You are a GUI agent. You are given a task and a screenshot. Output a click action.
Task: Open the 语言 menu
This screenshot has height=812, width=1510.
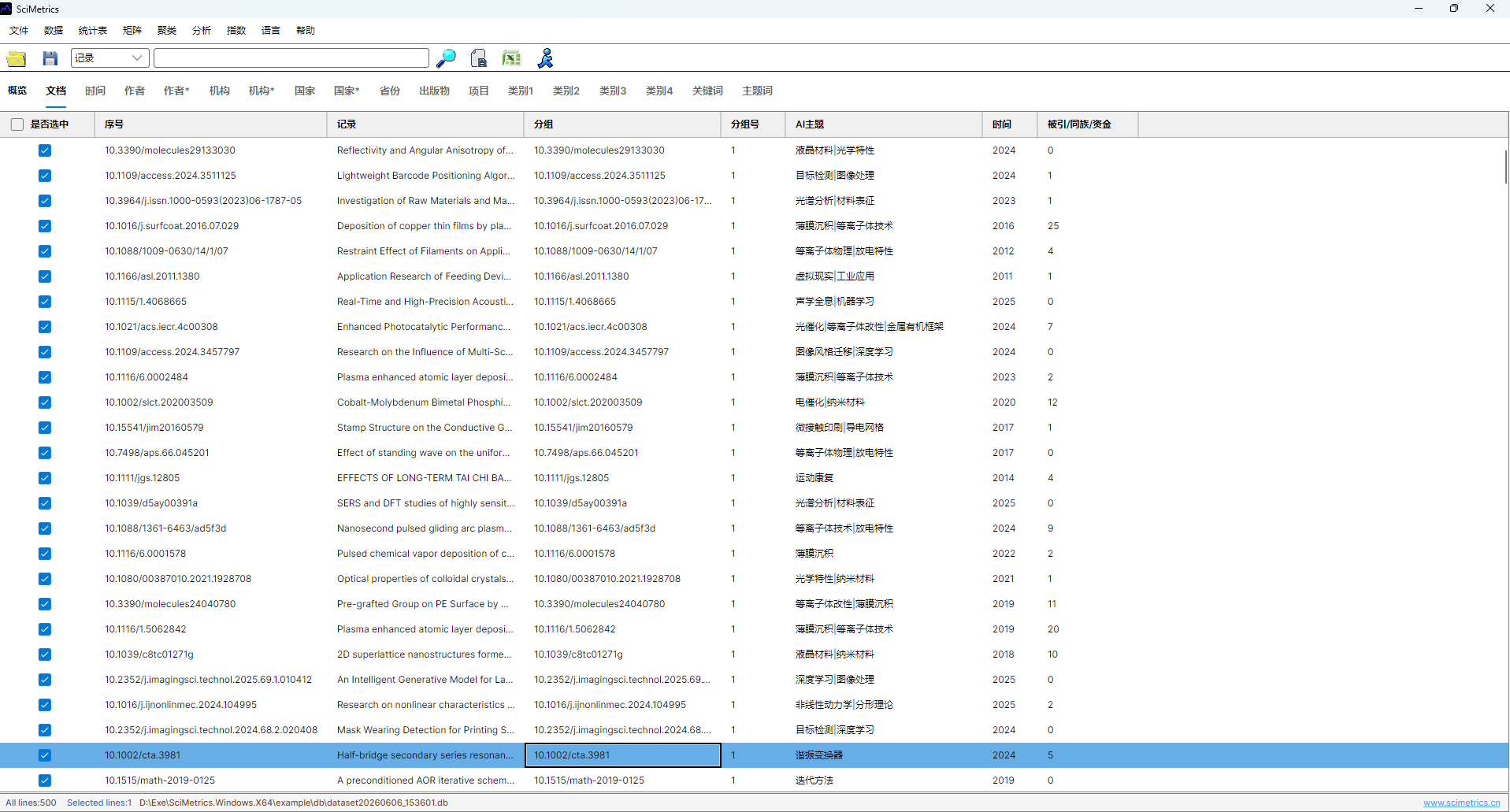coord(271,31)
